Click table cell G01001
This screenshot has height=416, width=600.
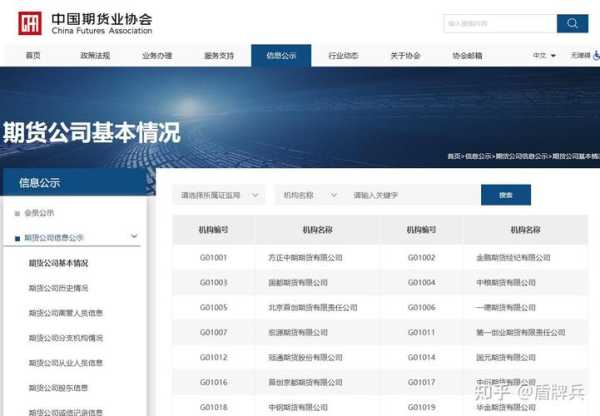click(x=214, y=258)
